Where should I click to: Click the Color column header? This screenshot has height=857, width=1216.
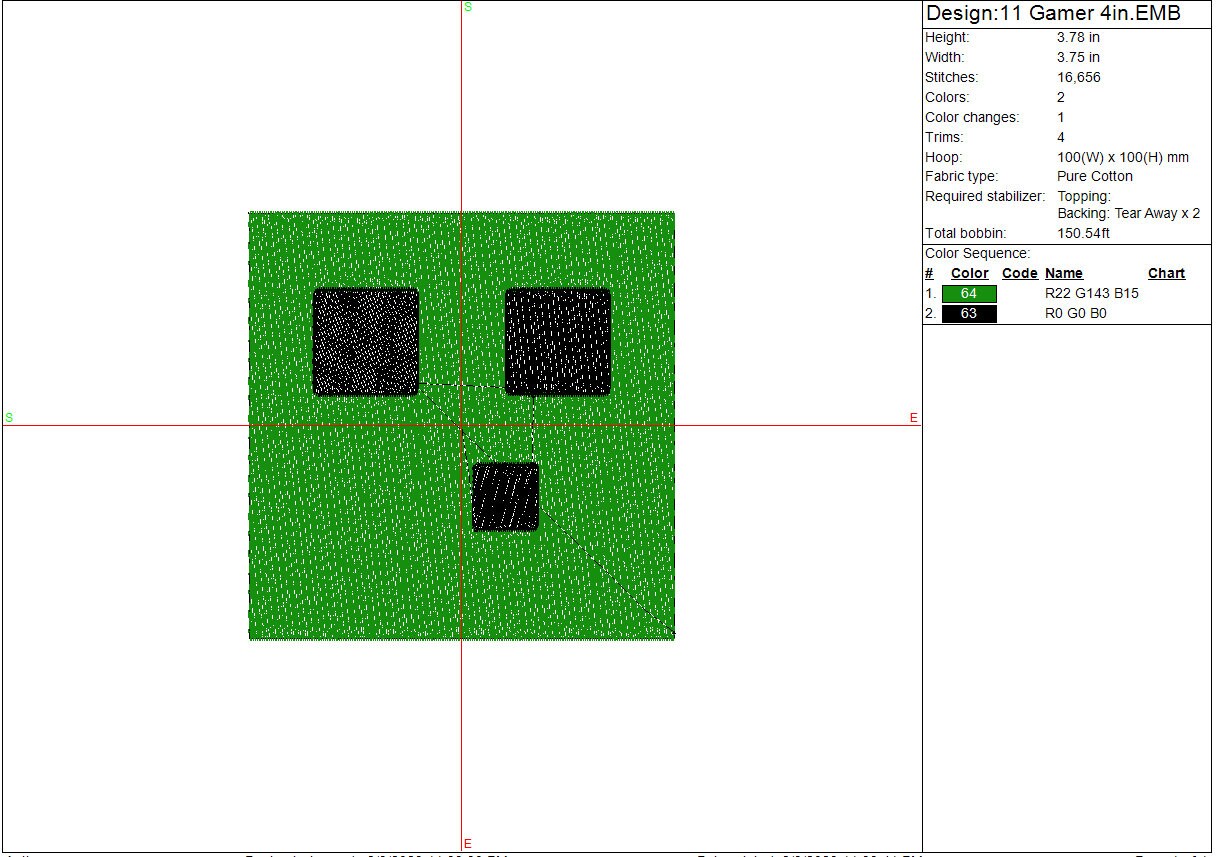pyautogui.click(x=969, y=274)
